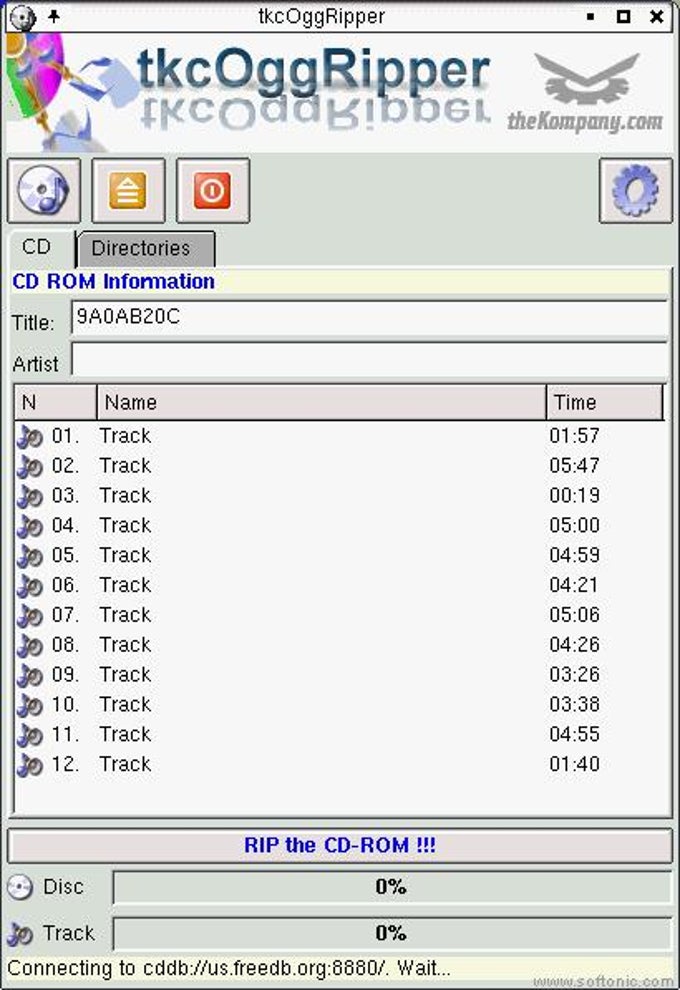
Task: Click the music note icon of track 06
Action: [x=29, y=585]
